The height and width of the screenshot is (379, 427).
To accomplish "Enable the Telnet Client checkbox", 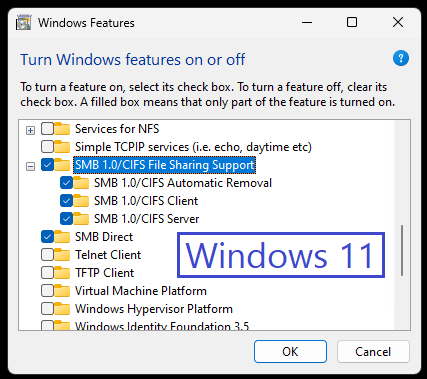I will (x=47, y=255).
